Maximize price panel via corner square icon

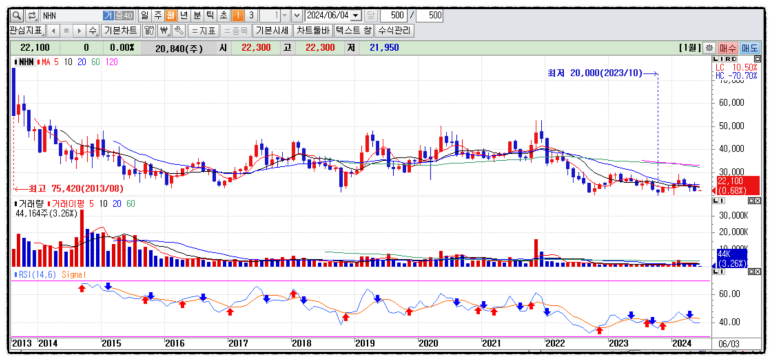tap(757, 59)
